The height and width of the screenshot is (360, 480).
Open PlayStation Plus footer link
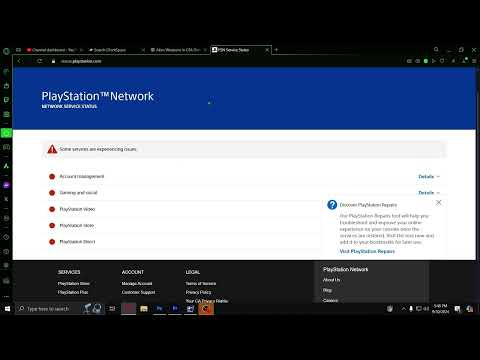[73, 292]
